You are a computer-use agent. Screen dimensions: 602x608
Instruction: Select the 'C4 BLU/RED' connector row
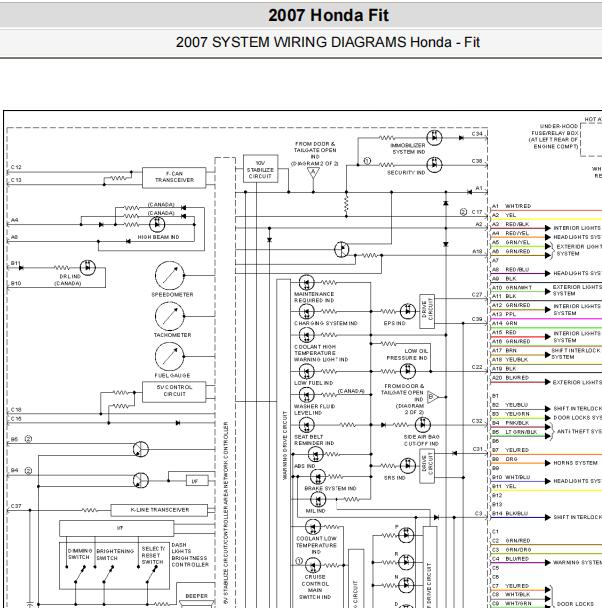547,560
